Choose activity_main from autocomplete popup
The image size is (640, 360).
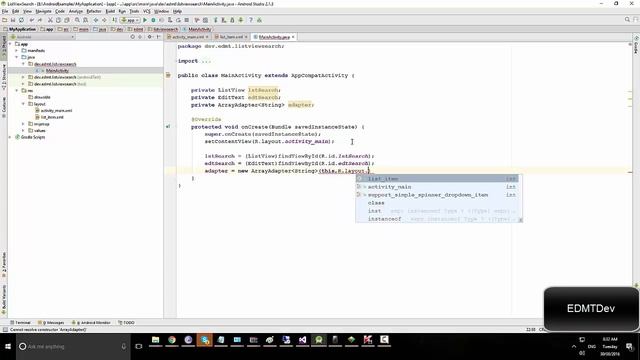[x=437, y=187]
